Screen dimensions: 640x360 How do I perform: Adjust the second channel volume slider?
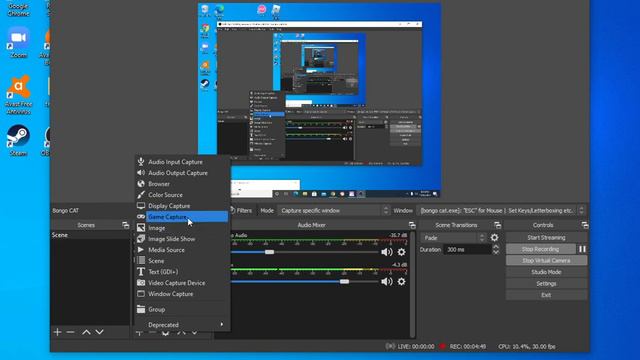point(344,282)
